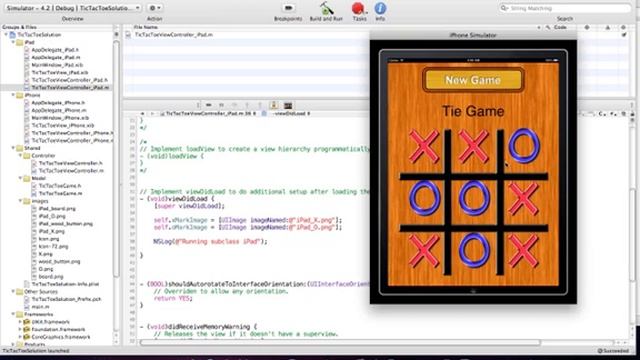Click editor go-back arrow
640x360 pixels.
(x=142, y=113)
